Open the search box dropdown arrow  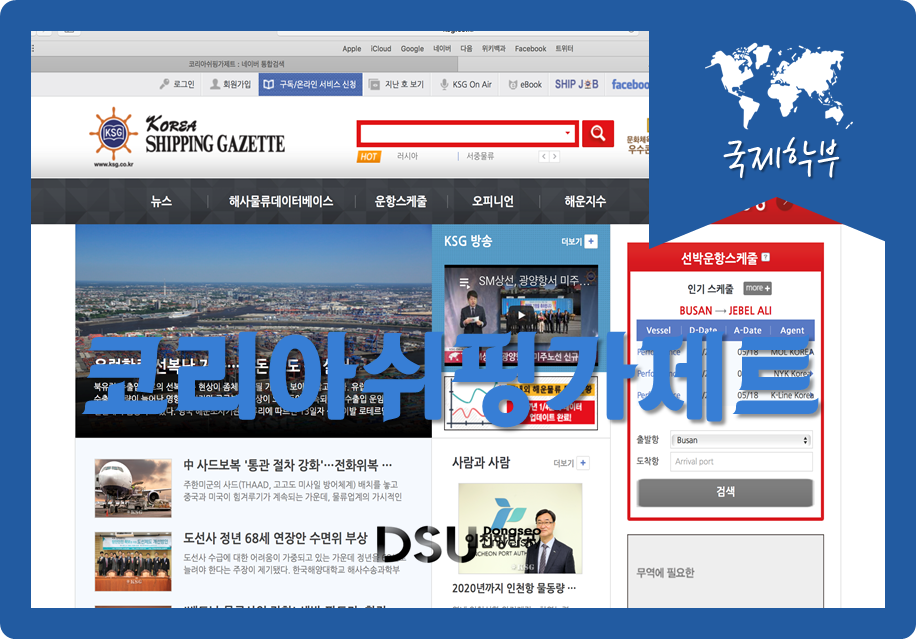point(567,133)
